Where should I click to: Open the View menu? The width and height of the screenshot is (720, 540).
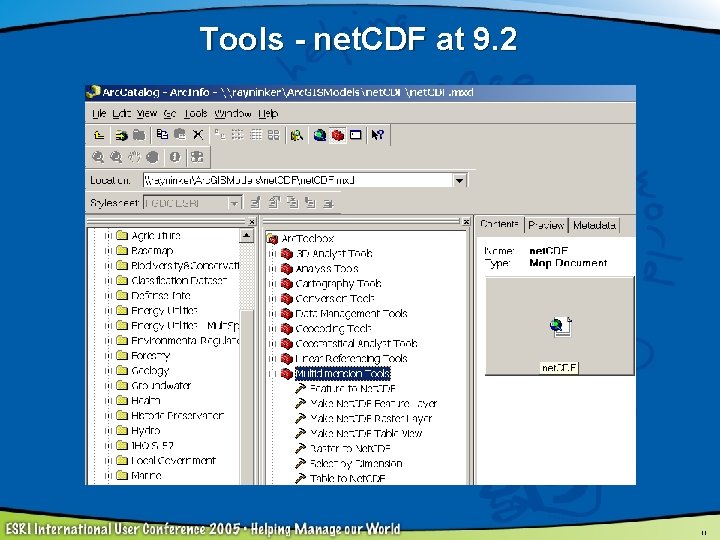[147, 113]
